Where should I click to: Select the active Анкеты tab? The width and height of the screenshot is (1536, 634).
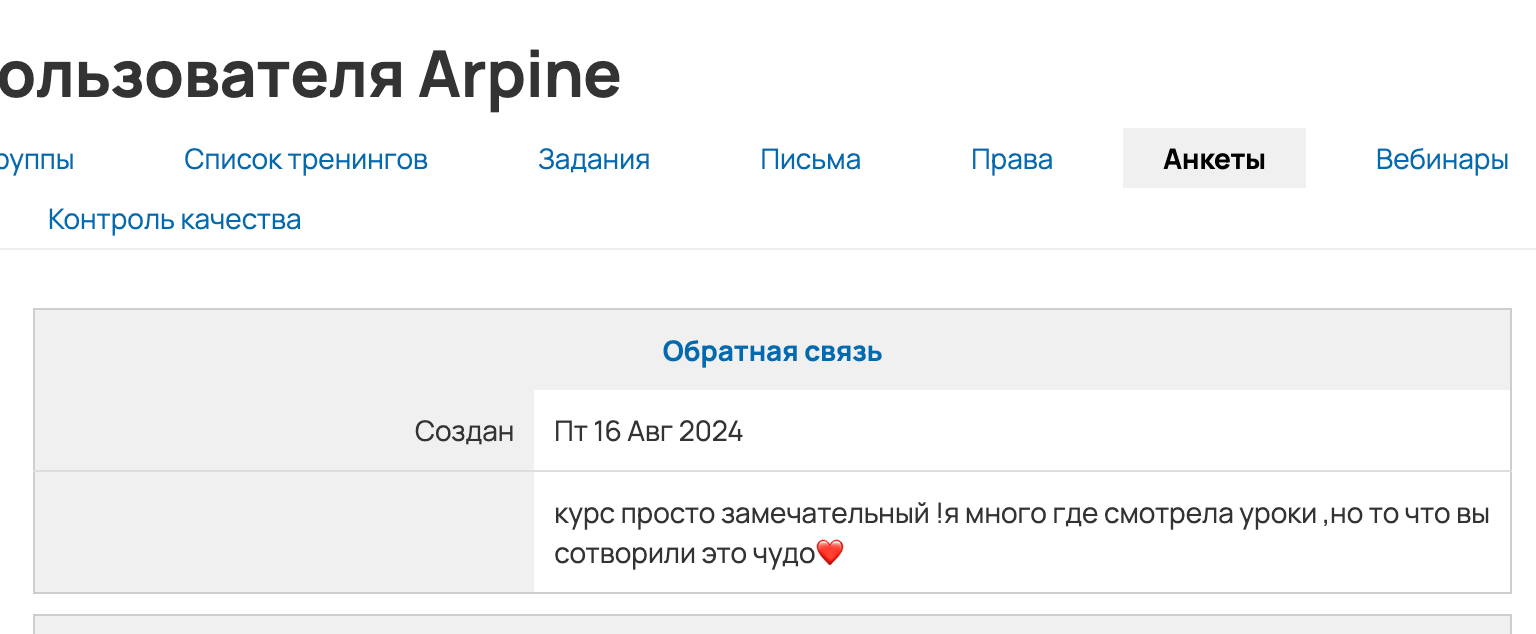(x=1214, y=159)
